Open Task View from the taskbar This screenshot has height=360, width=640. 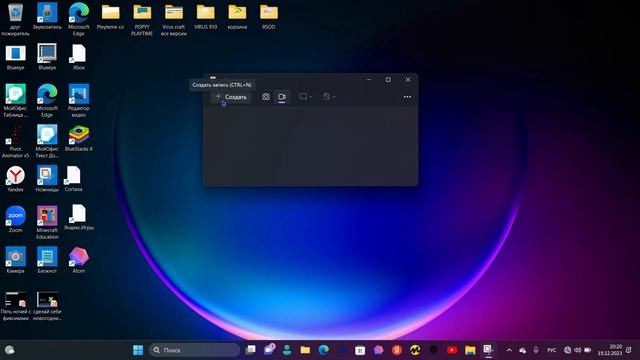pos(250,350)
